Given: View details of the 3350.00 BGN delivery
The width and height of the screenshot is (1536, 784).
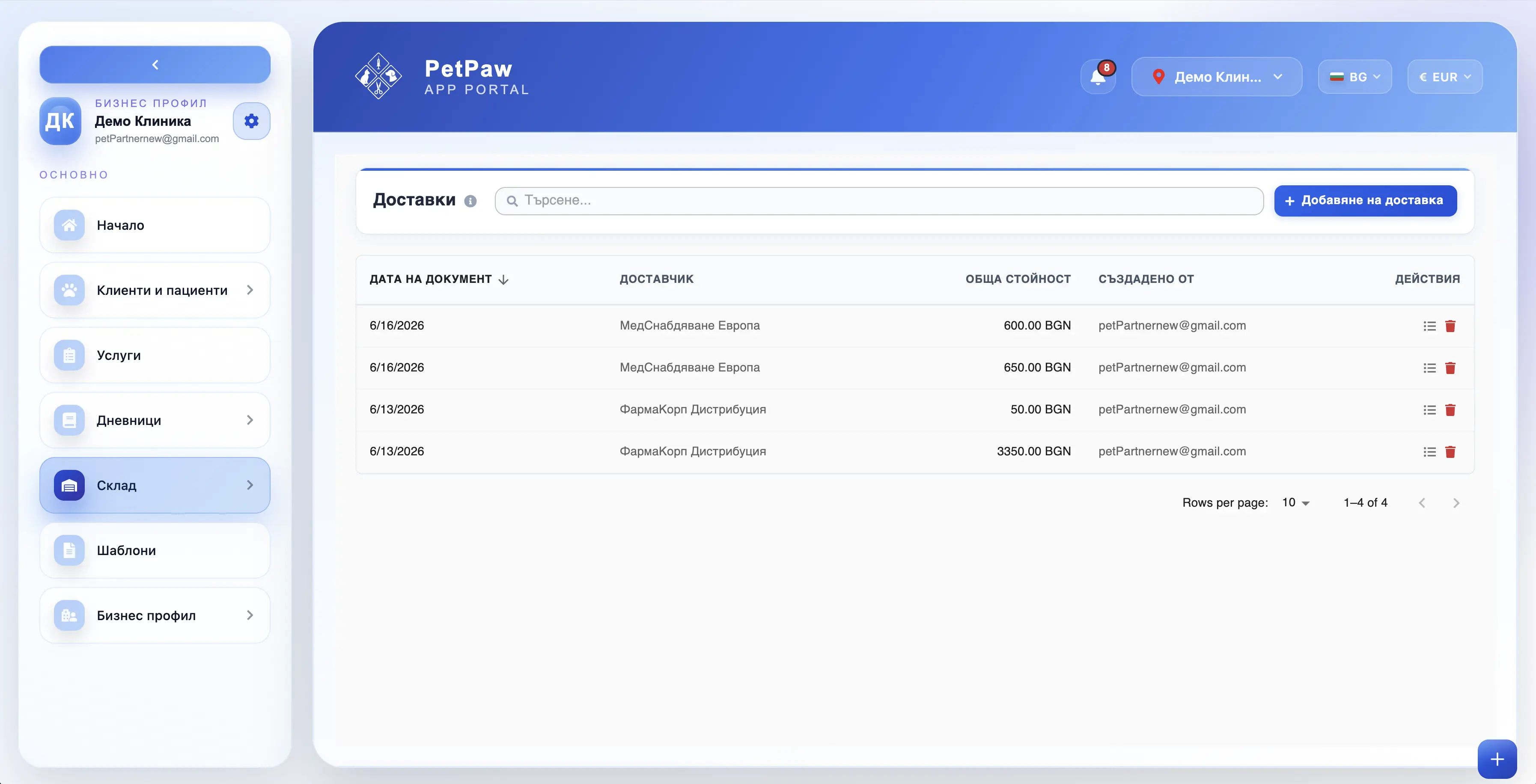Looking at the screenshot, I should 1429,452.
